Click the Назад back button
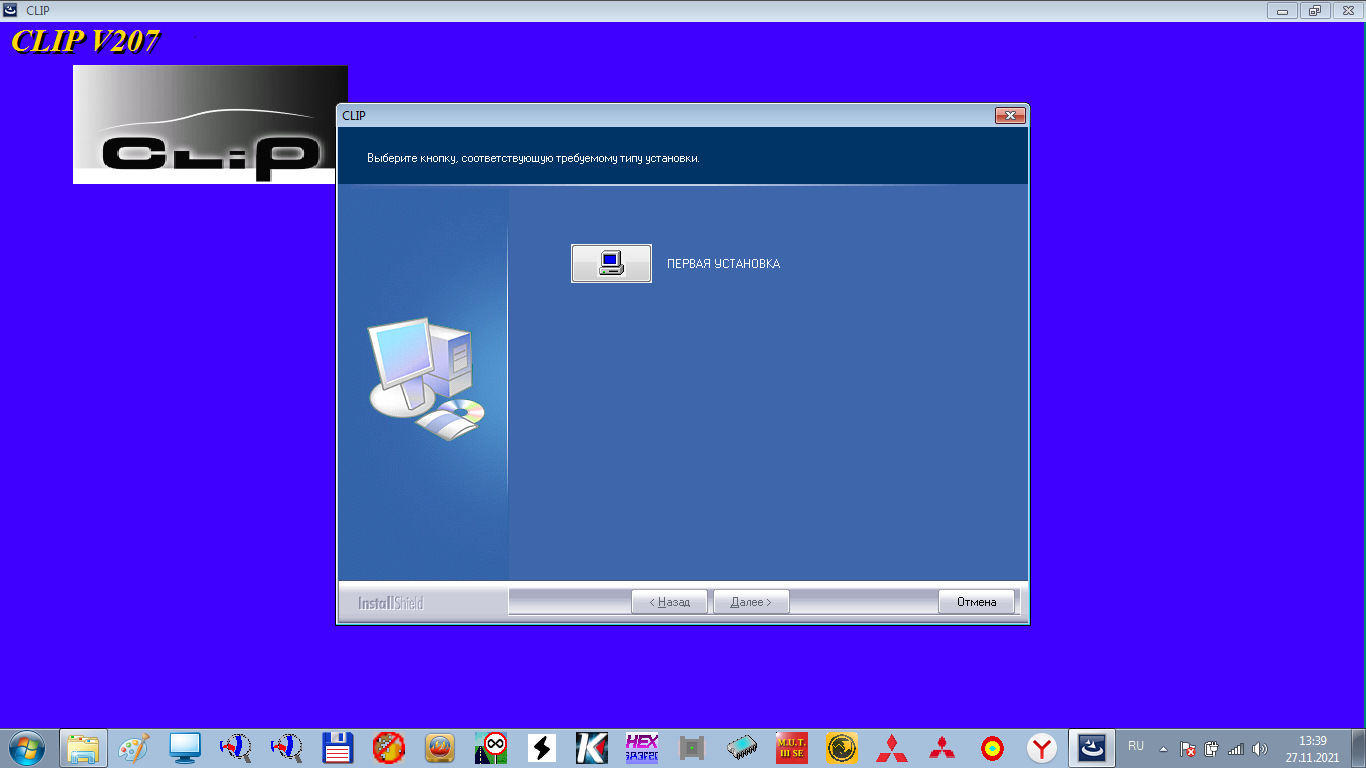Viewport: 1366px width, 768px height. (669, 602)
